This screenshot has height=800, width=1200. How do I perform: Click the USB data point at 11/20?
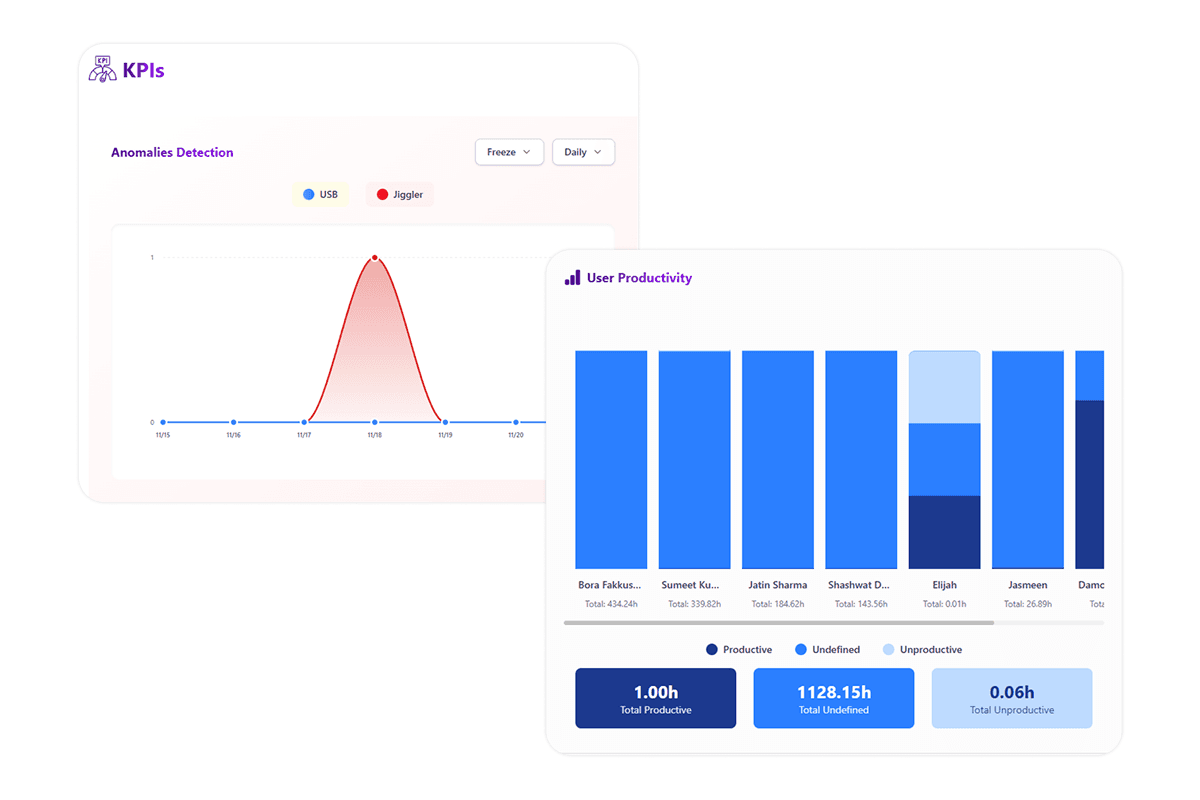click(516, 422)
